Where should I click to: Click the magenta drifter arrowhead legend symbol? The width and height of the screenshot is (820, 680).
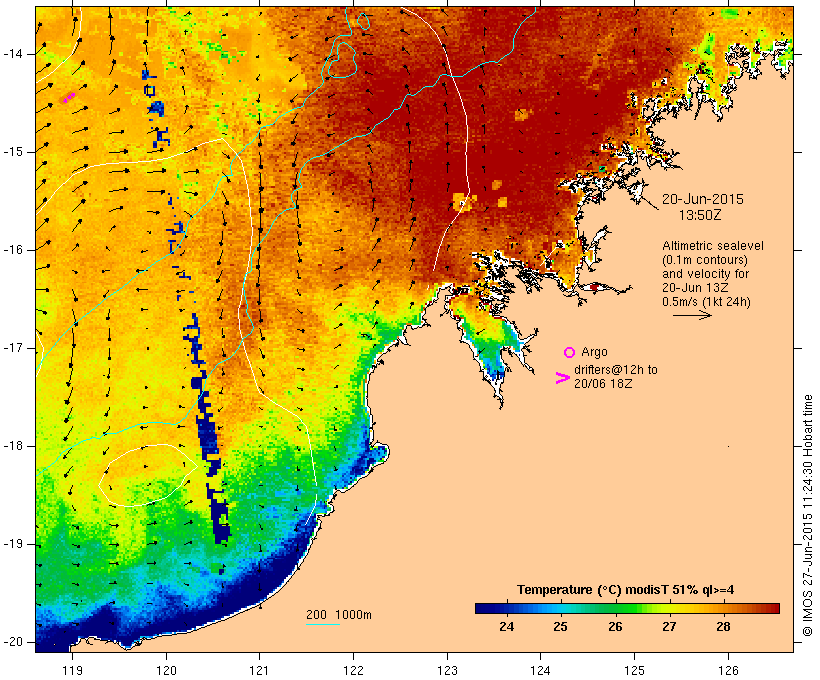562,378
